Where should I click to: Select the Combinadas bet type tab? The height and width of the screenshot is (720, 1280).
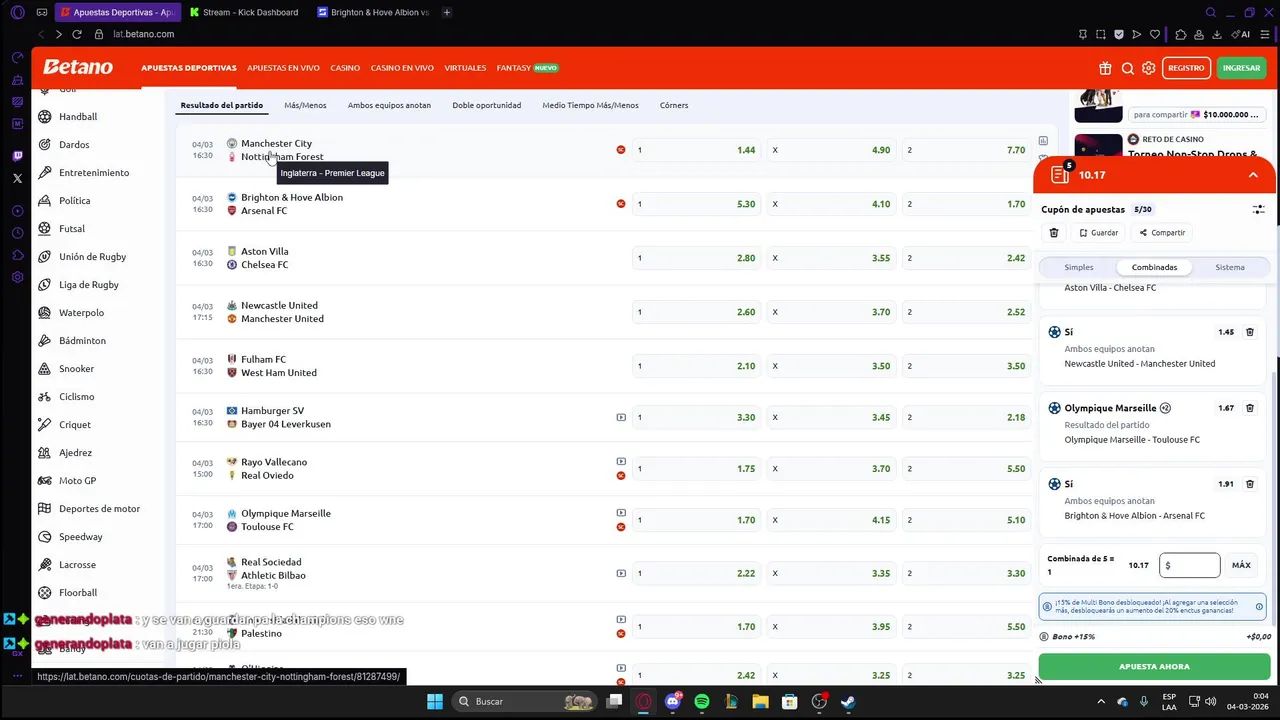pyautogui.click(x=1154, y=267)
